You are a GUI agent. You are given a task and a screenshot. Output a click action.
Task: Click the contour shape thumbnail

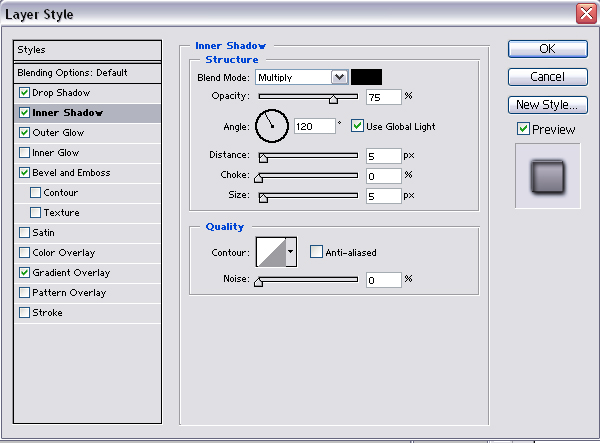tap(271, 252)
